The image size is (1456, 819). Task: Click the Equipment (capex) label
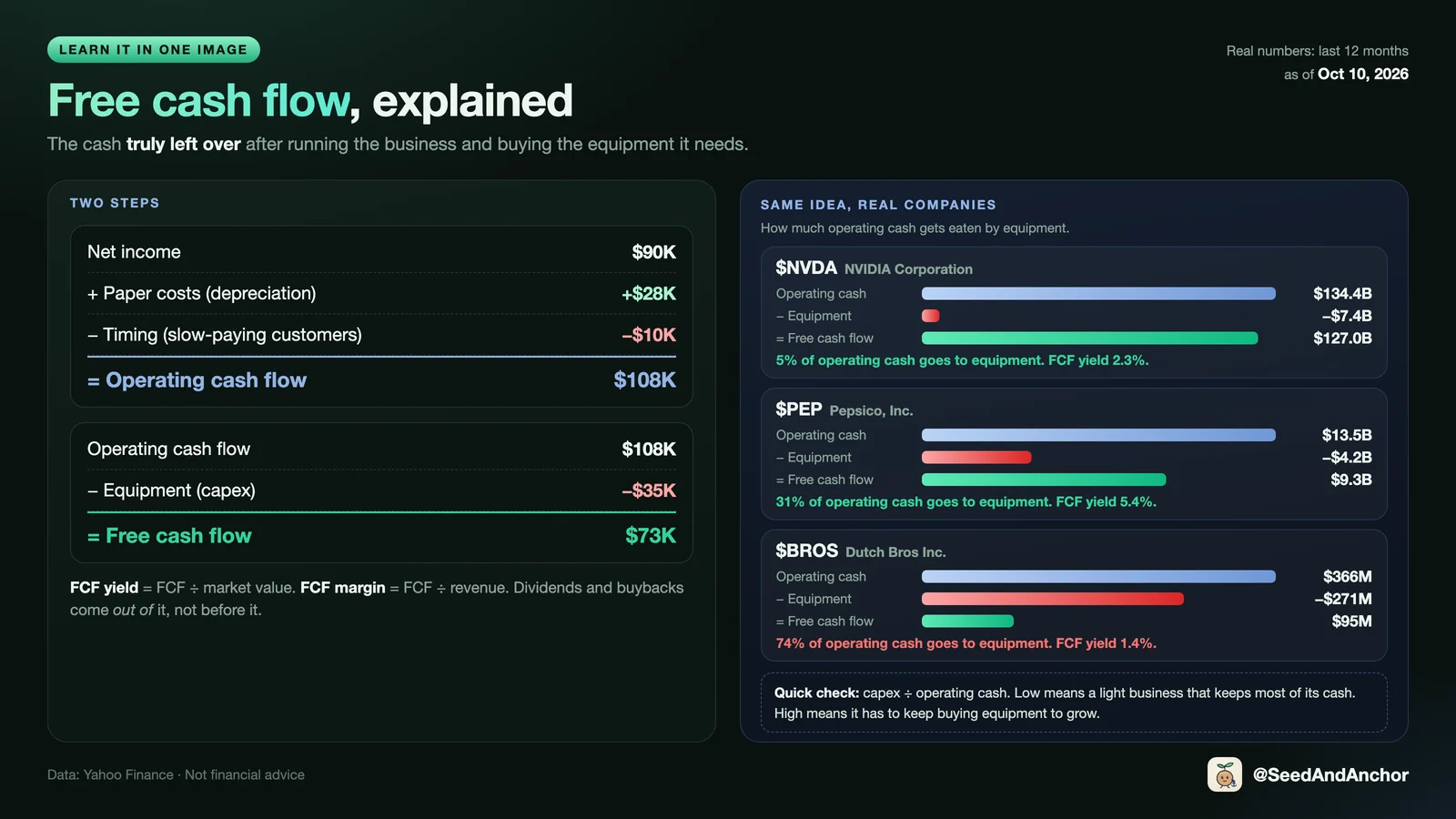pyautogui.click(x=171, y=490)
